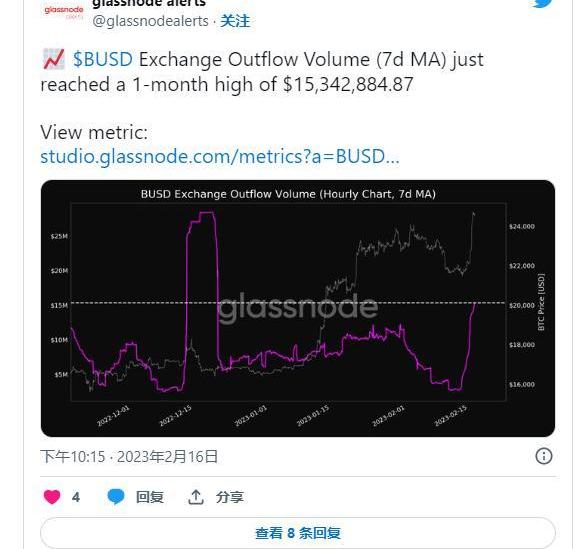The image size is (587, 549).
Task: Click the tweet timestamp 下午10:15
Action: coord(73,457)
